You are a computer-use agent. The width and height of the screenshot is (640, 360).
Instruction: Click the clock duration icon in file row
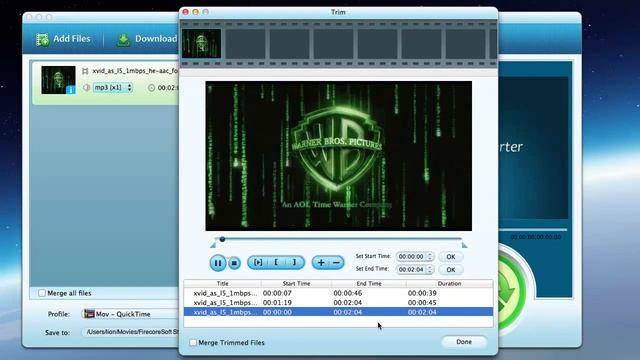[x=151, y=88]
